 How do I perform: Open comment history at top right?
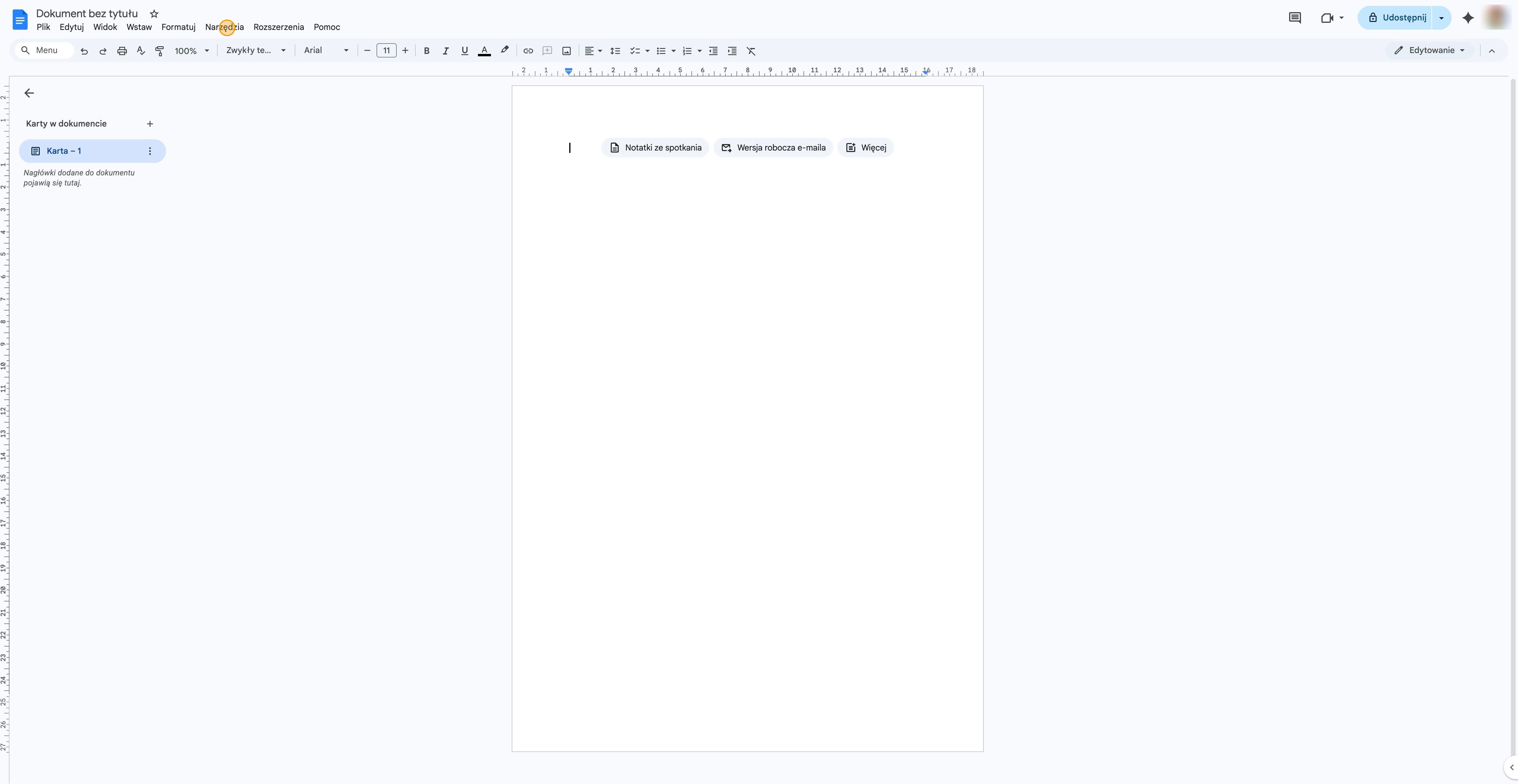click(1295, 18)
